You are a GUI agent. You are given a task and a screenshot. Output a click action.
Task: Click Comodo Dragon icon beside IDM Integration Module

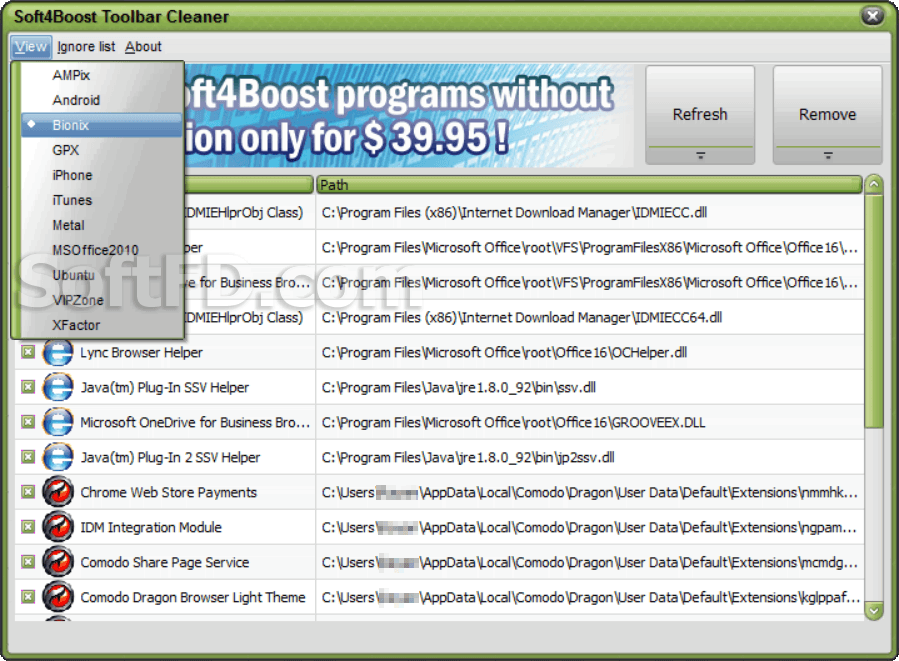pos(58,527)
